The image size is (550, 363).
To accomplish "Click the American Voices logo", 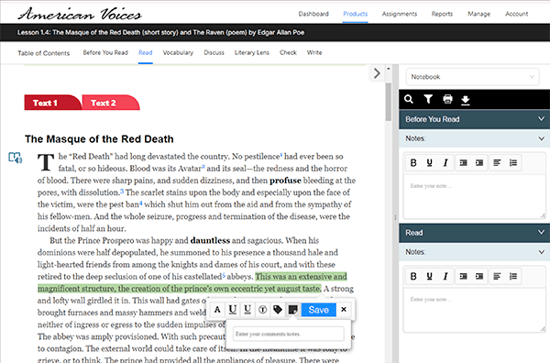I will (x=80, y=14).
